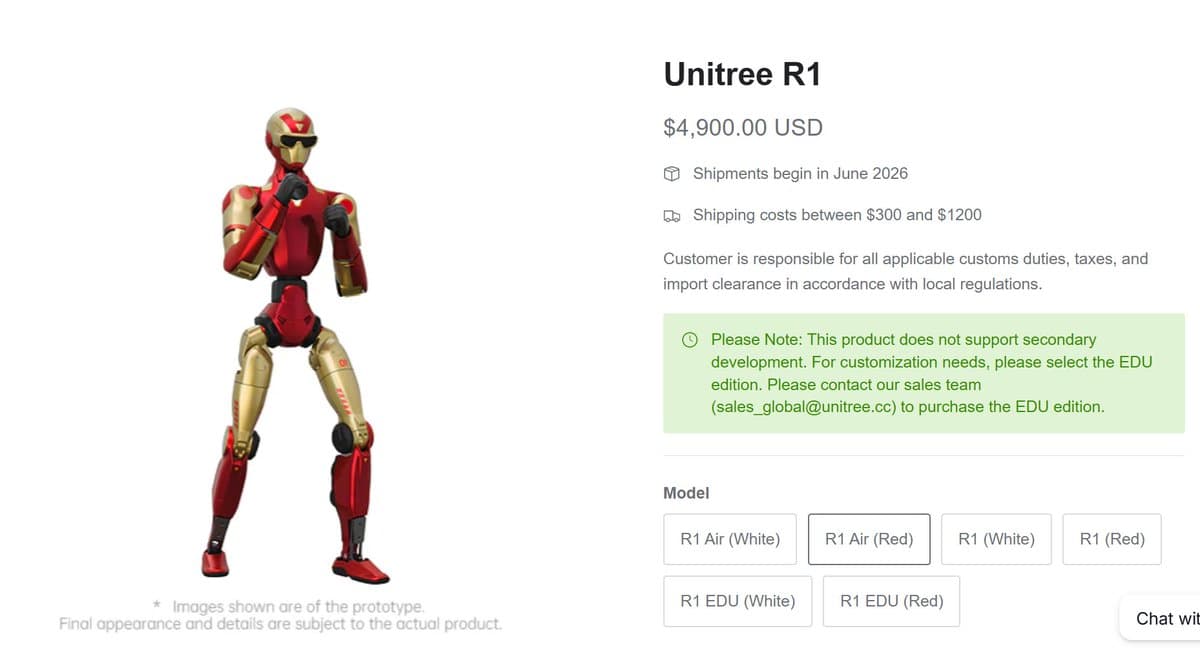The width and height of the screenshot is (1200, 653).
Task: Click the green Please Note notice box
Action: point(924,373)
